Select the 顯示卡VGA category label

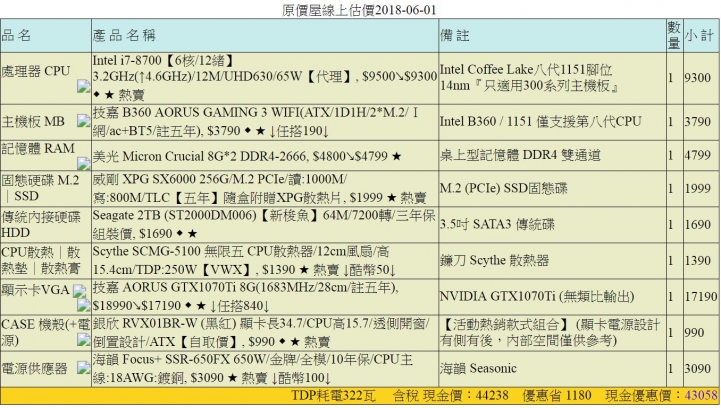coord(35,290)
